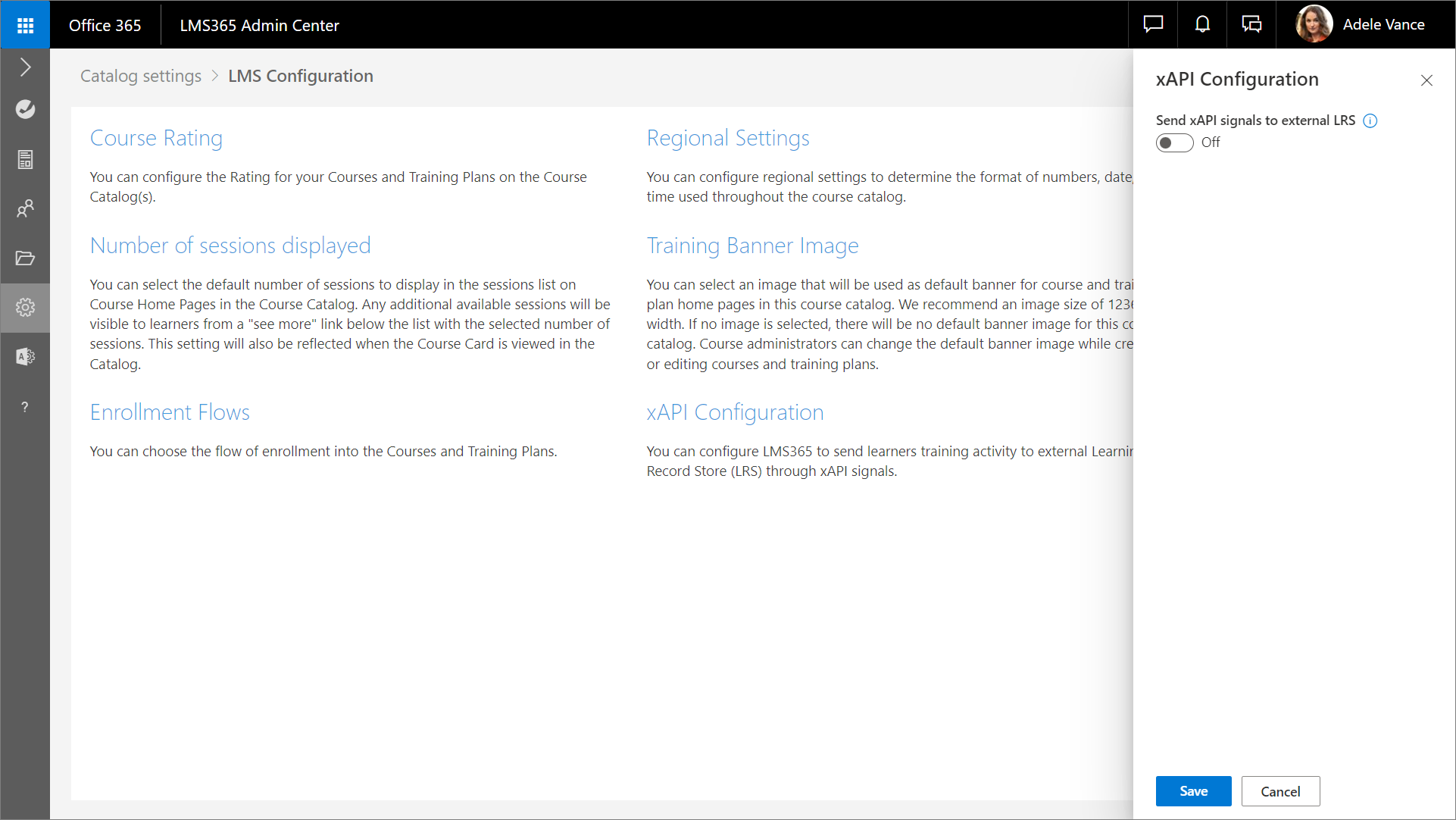Cancel the xAPI Configuration panel

click(1280, 791)
